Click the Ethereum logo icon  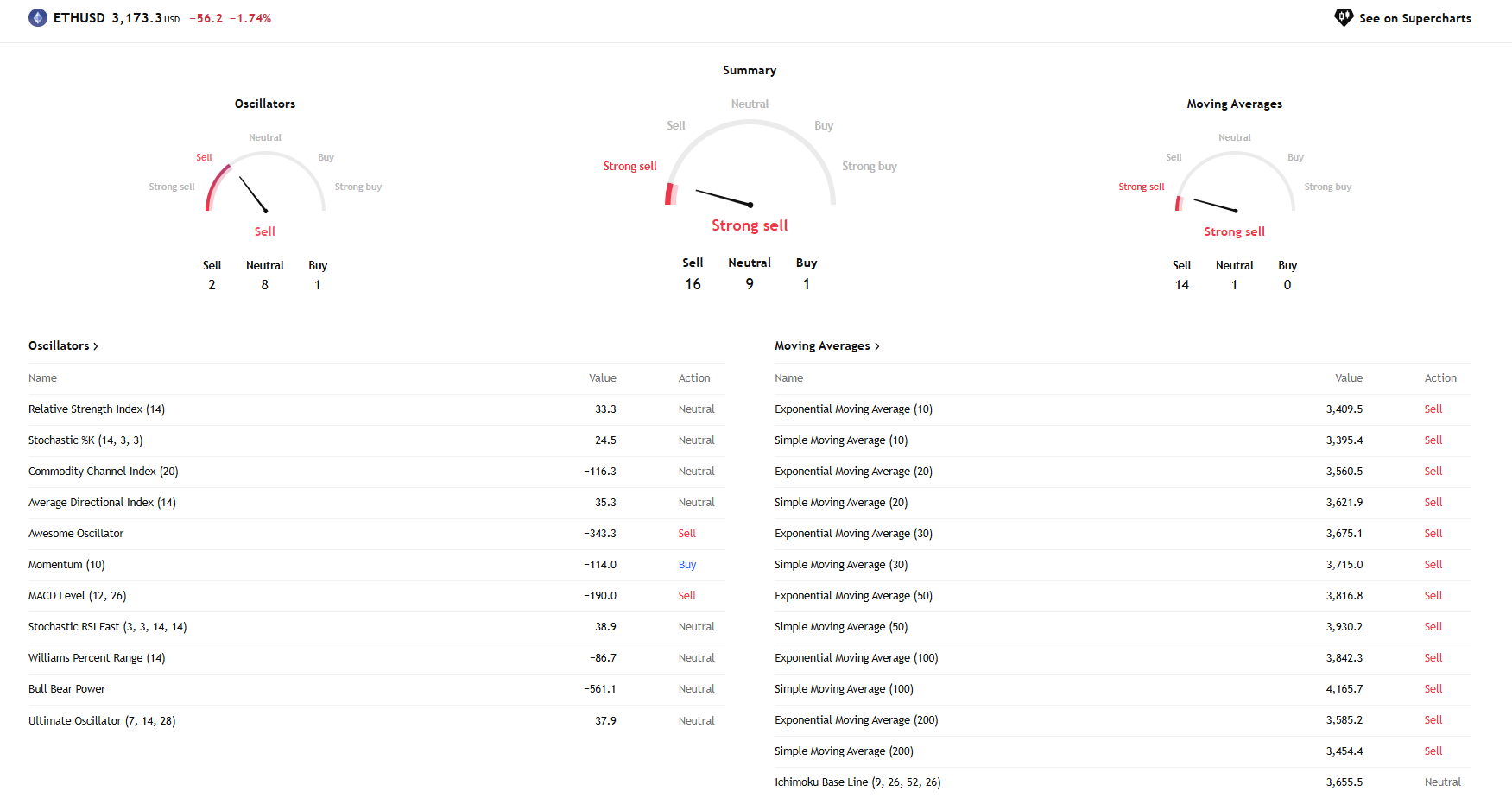(x=38, y=18)
